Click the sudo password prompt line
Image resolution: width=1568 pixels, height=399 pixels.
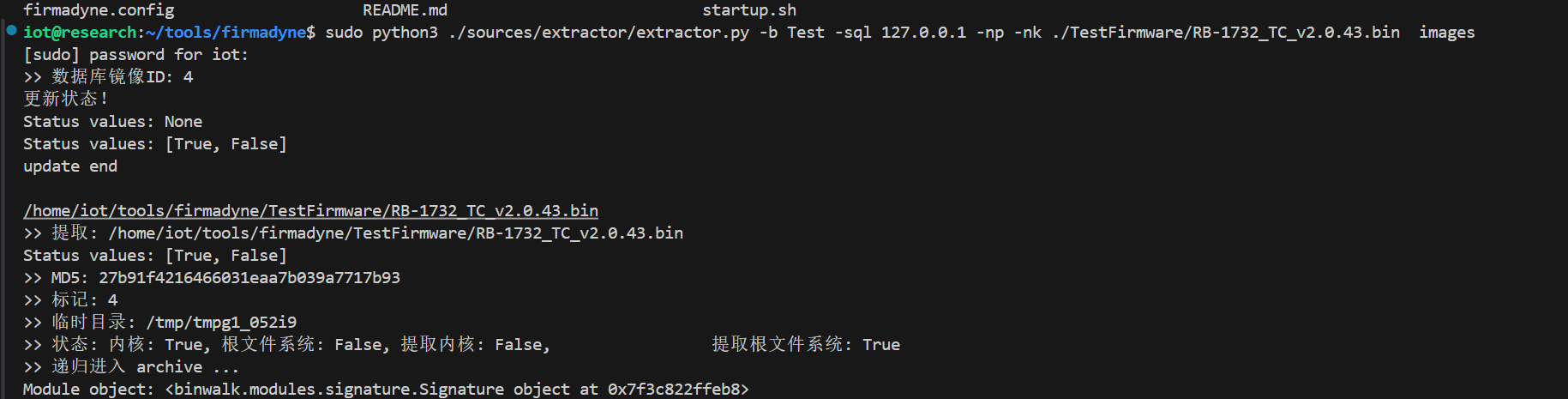(135, 55)
